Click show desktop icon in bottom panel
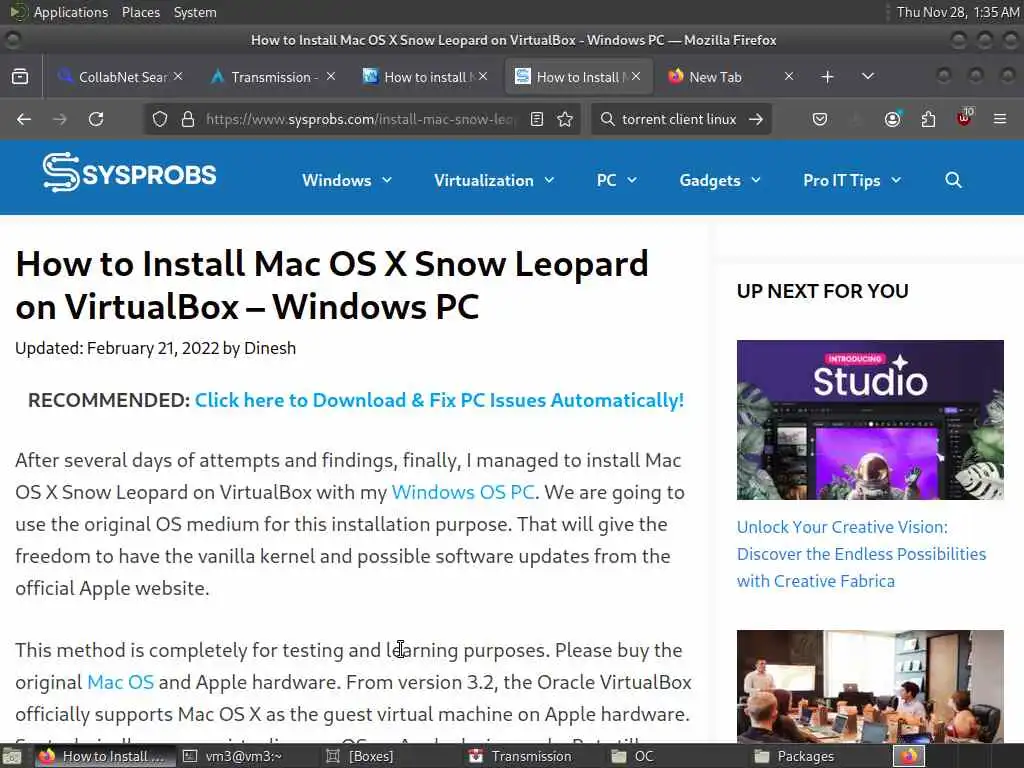Viewport: 1024px width, 768px height. click(x=12, y=756)
